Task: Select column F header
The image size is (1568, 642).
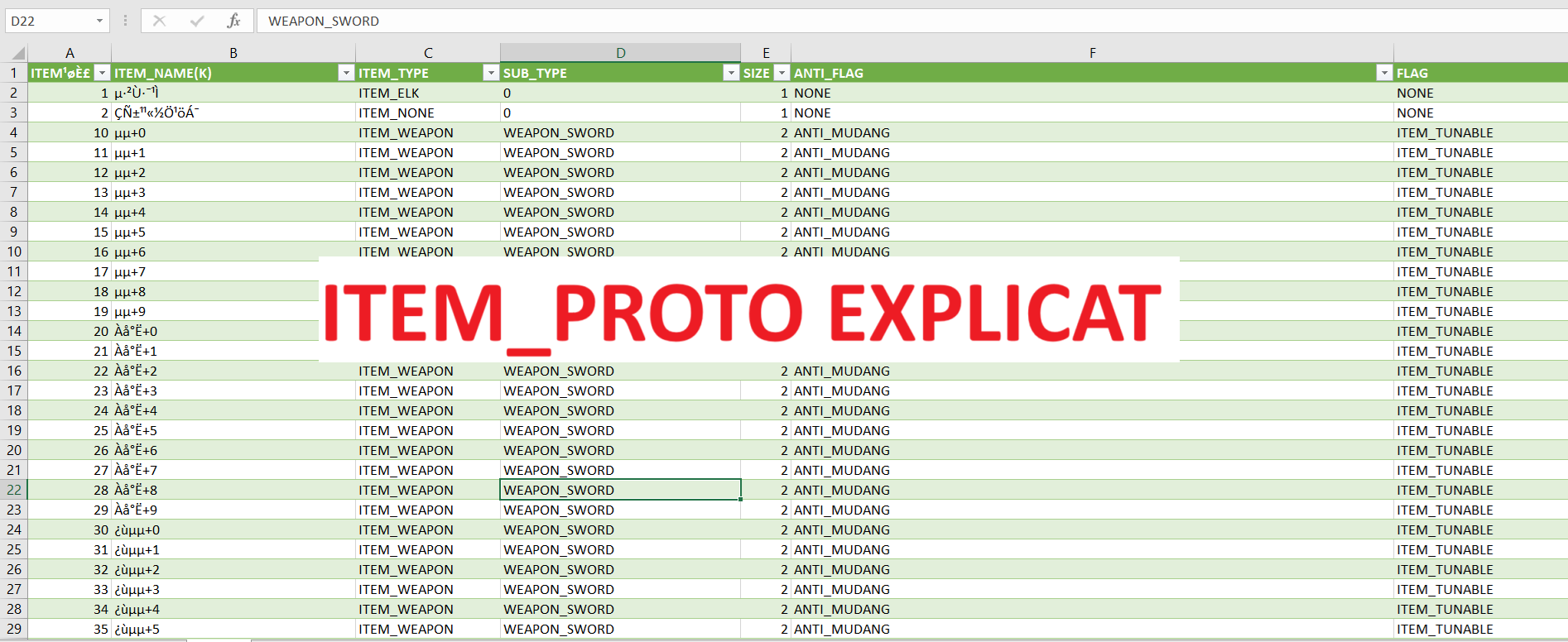Action: pos(1092,53)
